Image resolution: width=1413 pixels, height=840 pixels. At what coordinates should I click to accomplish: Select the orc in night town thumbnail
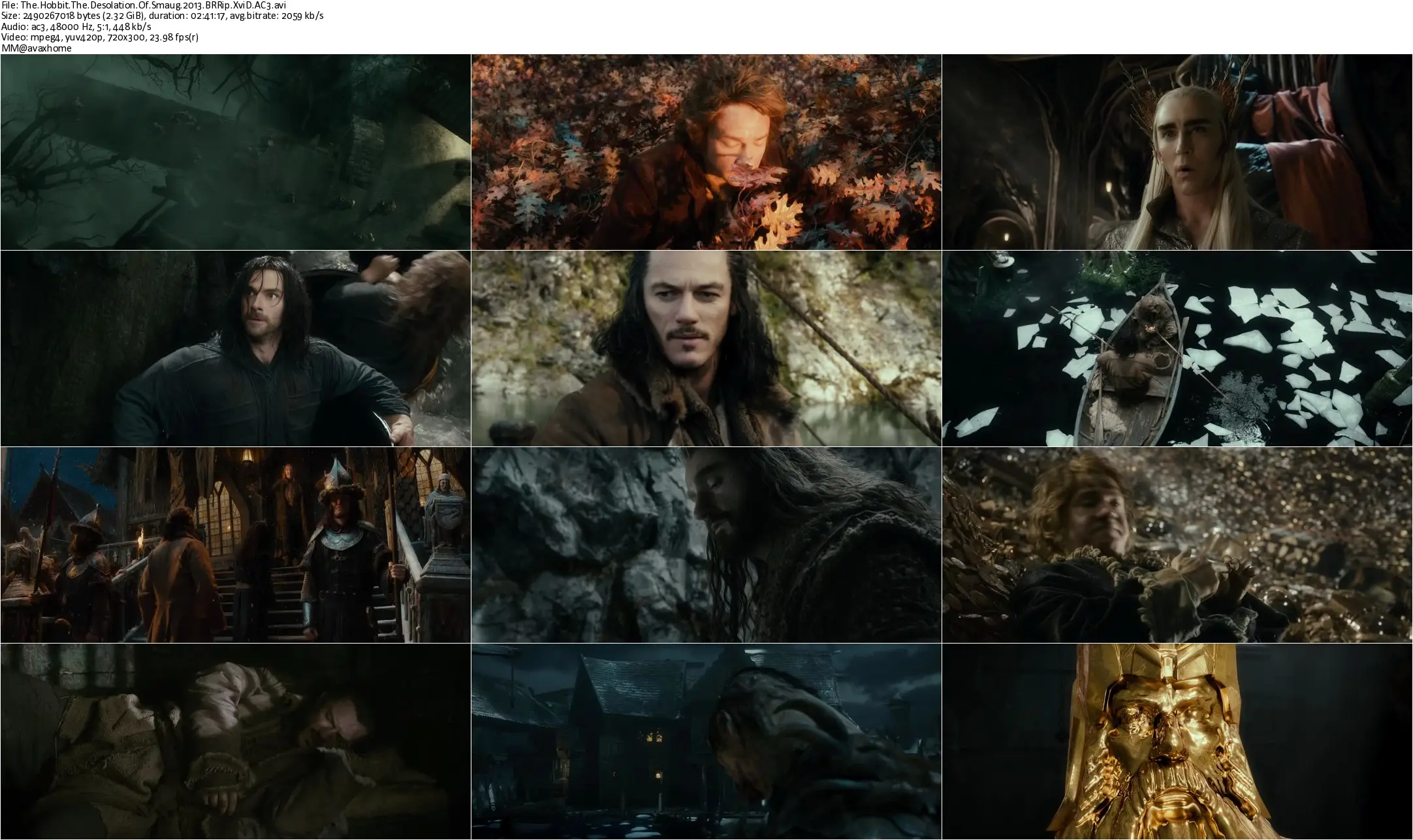click(706, 741)
